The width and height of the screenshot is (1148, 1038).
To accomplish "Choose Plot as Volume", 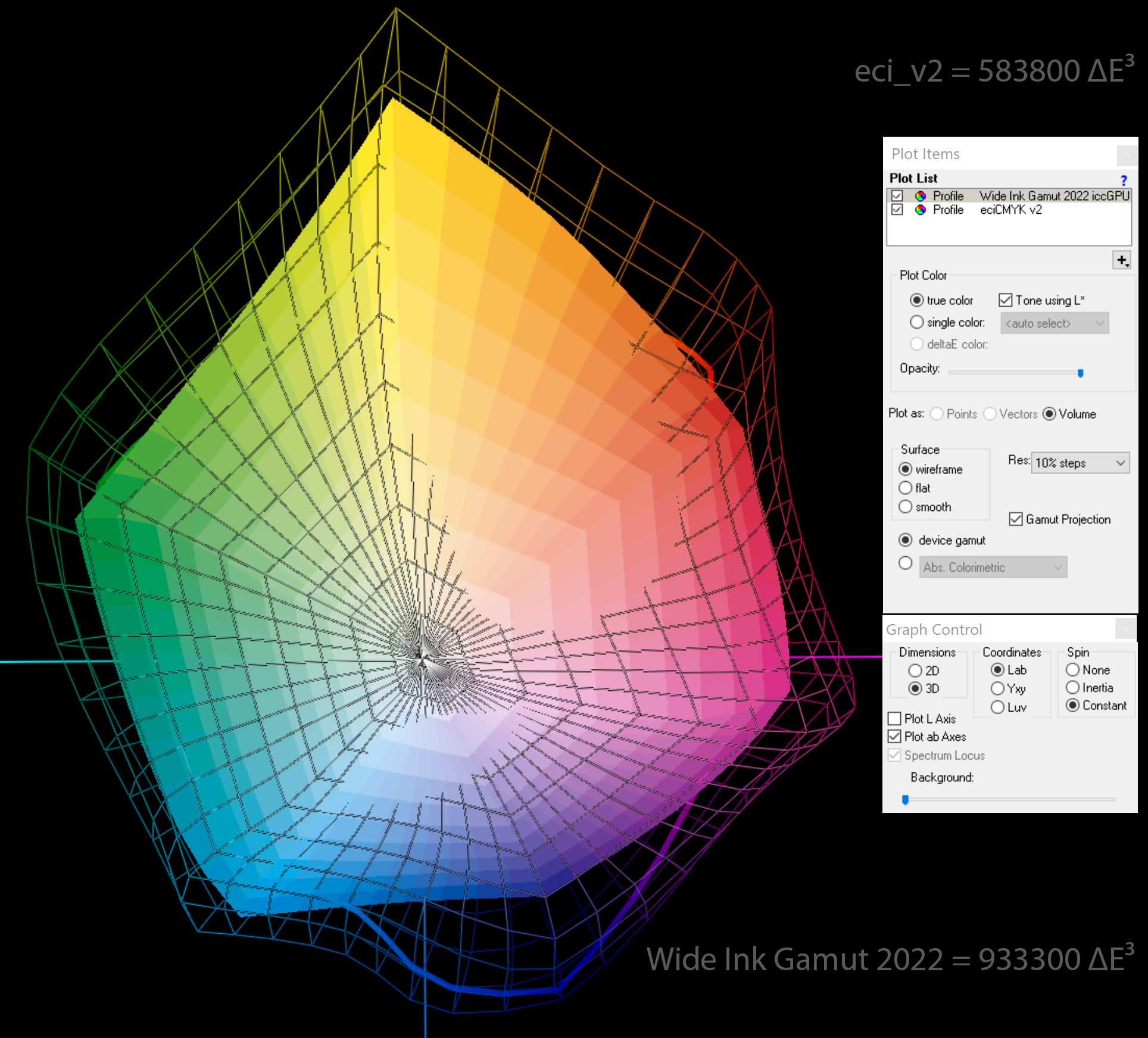I will point(1049,414).
